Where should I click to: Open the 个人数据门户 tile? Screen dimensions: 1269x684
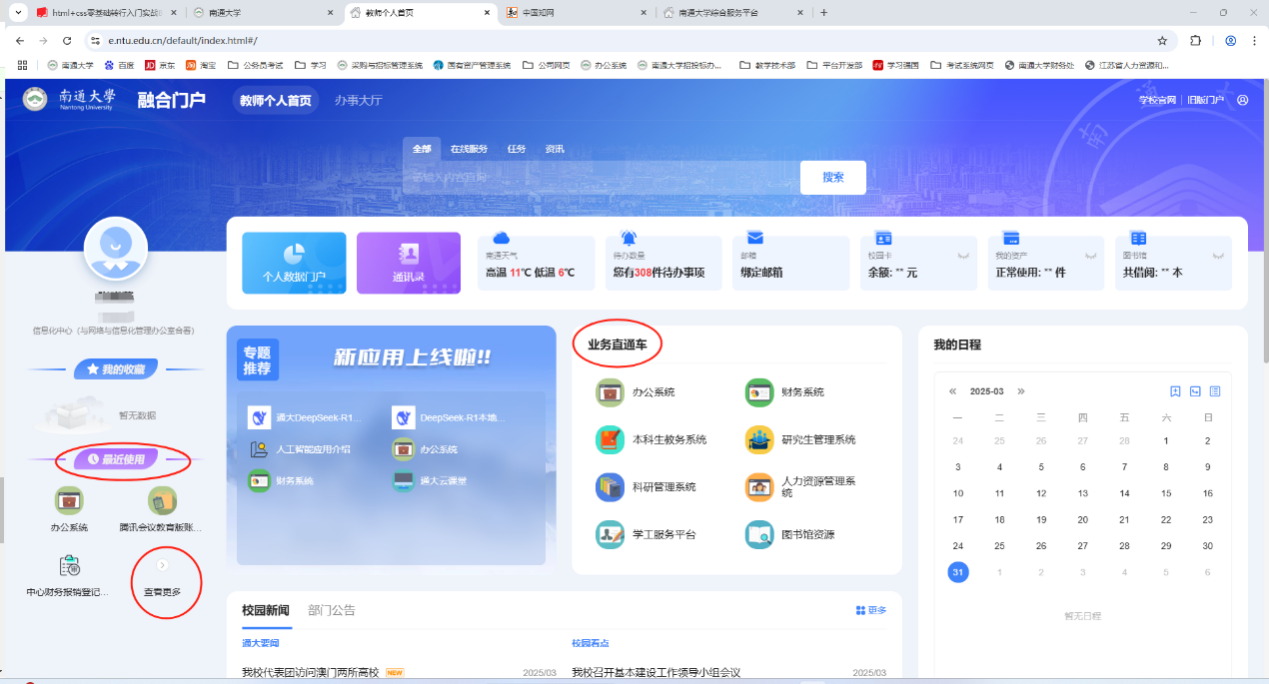click(x=294, y=263)
